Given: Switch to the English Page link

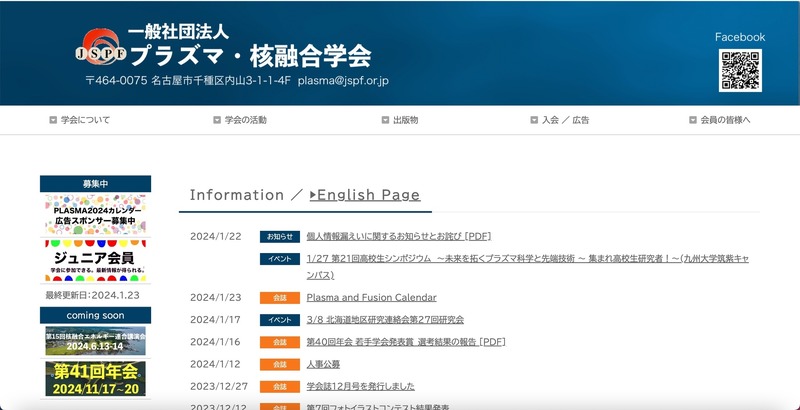Looking at the screenshot, I should pyautogui.click(x=365, y=195).
